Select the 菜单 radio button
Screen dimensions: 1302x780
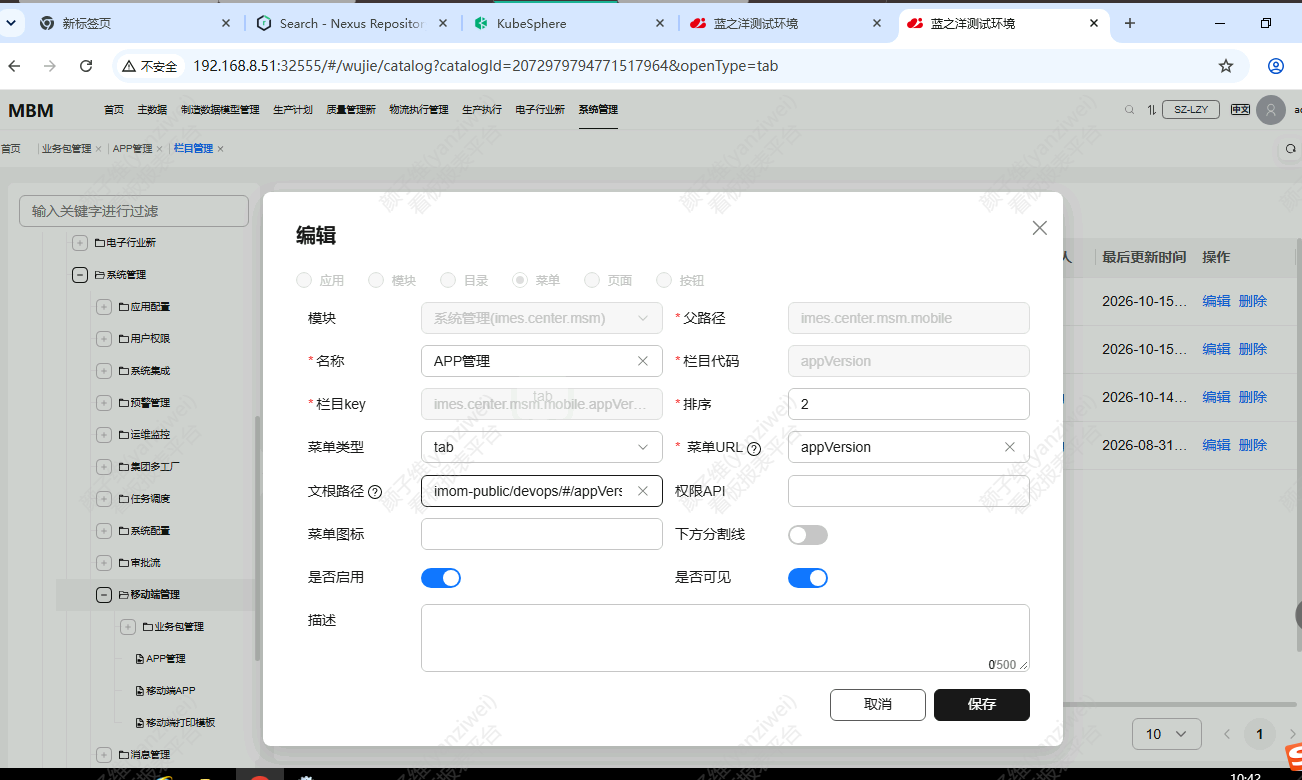coord(520,280)
